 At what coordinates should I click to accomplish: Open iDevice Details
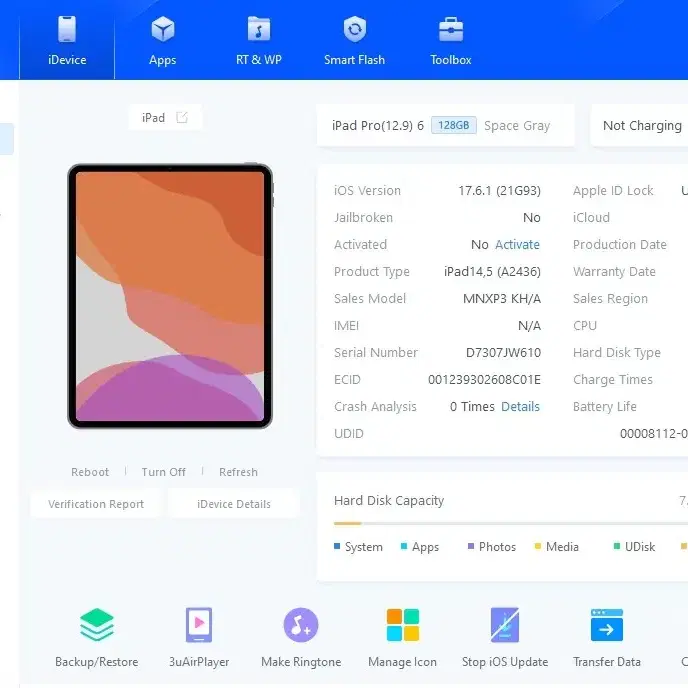click(234, 504)
